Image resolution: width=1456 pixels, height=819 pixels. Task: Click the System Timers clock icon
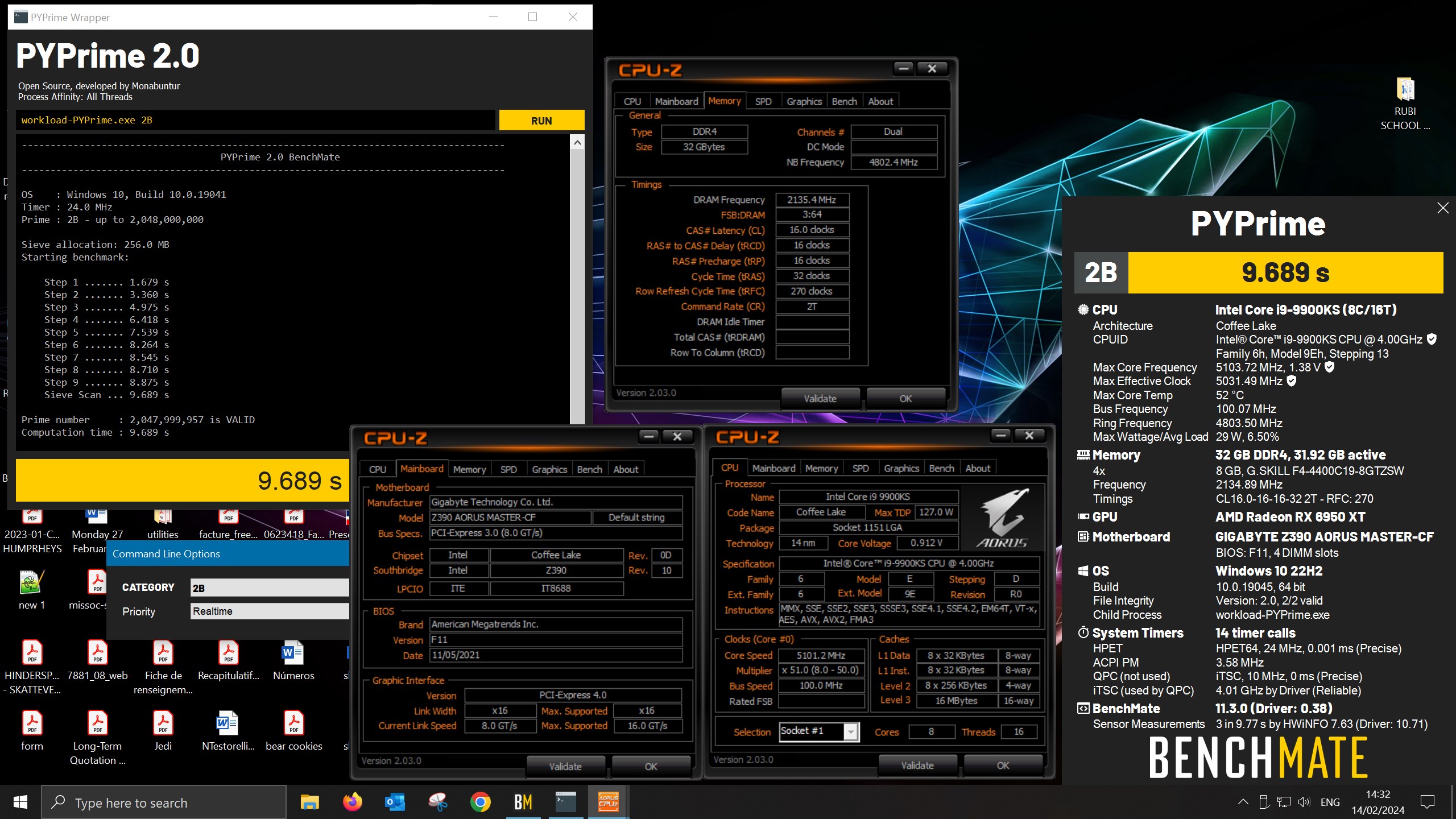tap(1083, 632)
